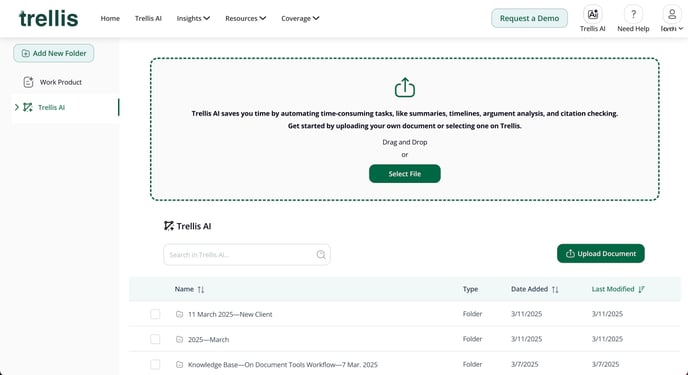Open Trellis AI icon in top-right header
688x375 pixels.
pyautogui.click(x=592, y=14)
